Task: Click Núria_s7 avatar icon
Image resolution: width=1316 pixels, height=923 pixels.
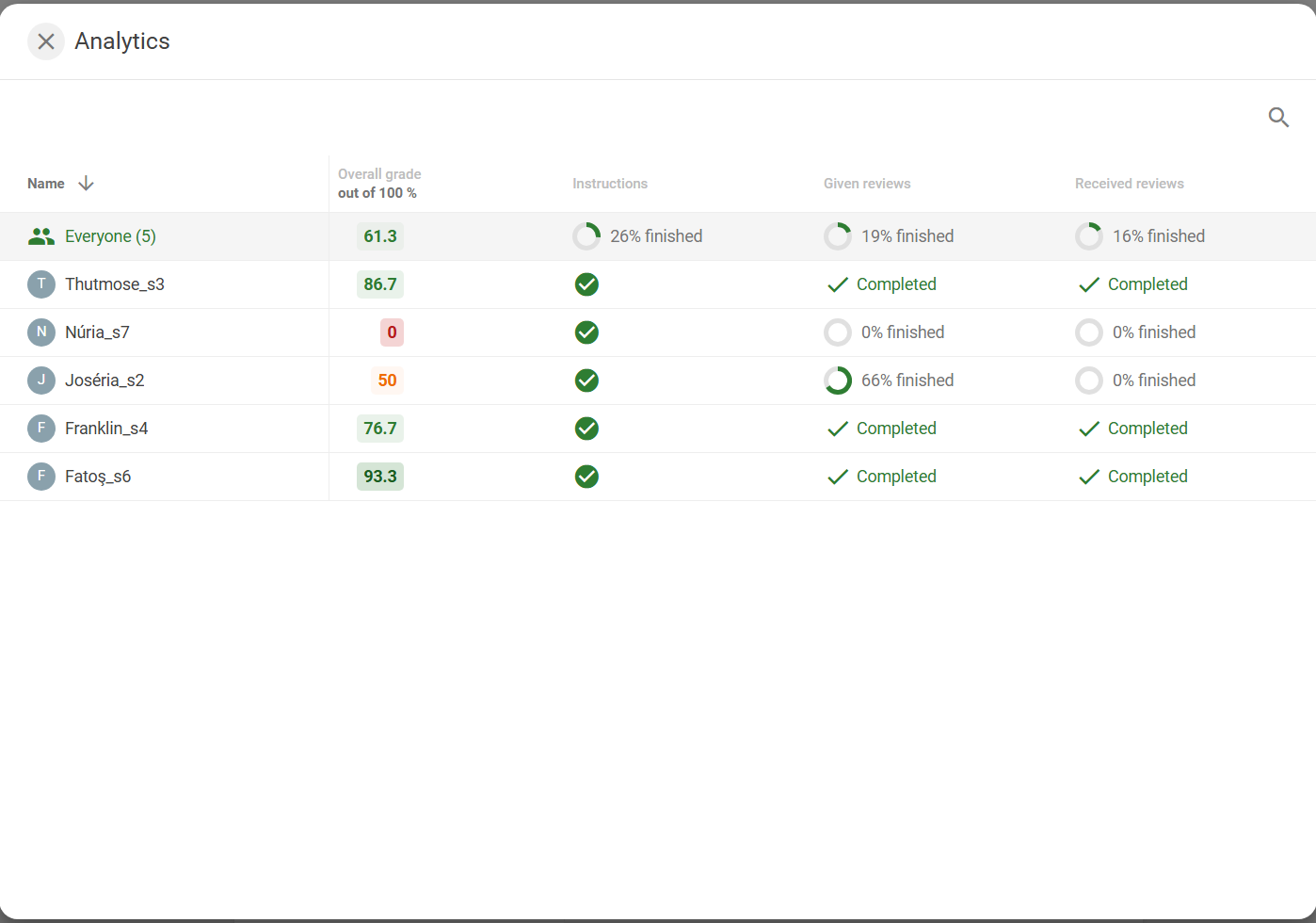Action: pyautogui.click(x=40, y=332)
